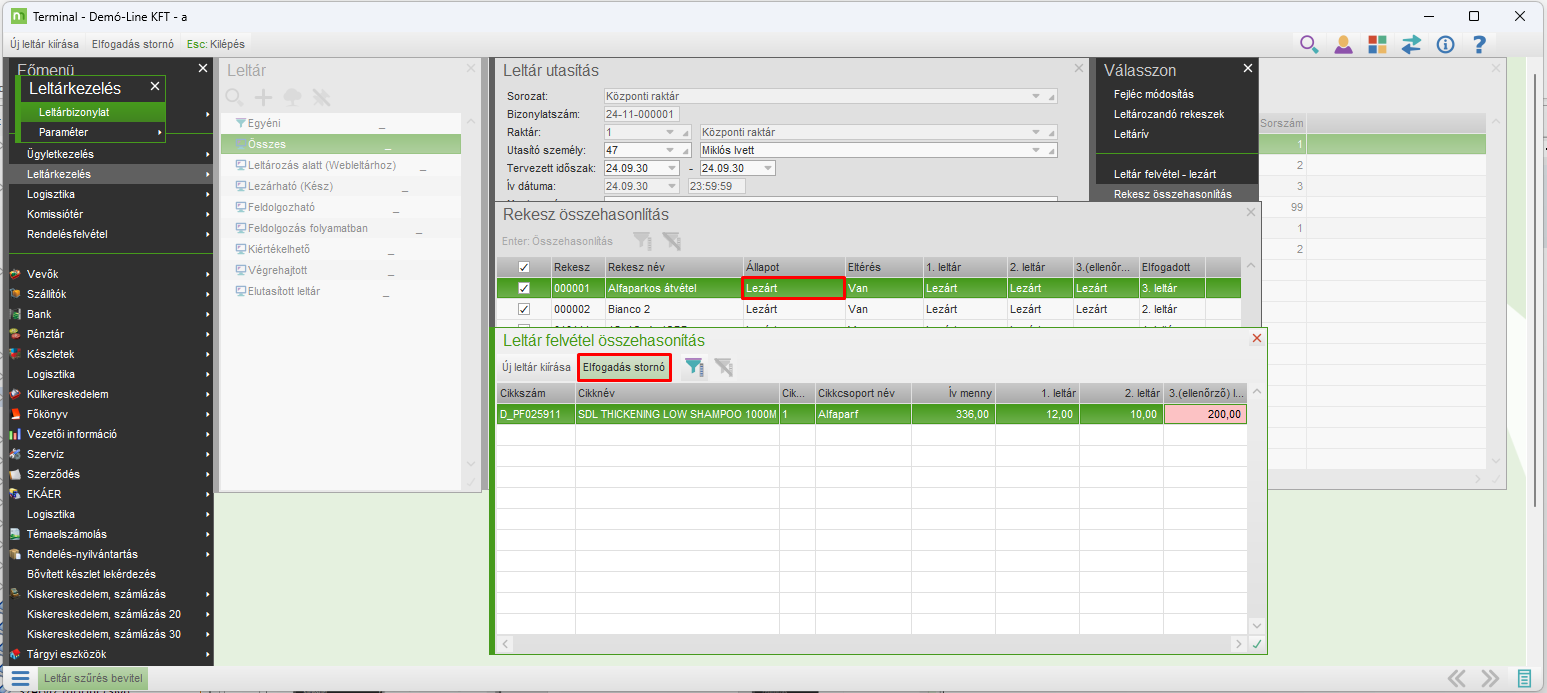This screenshot has width=1547, height=693.
Task: Click the Vevők menu icon
Action: point(15,274)
